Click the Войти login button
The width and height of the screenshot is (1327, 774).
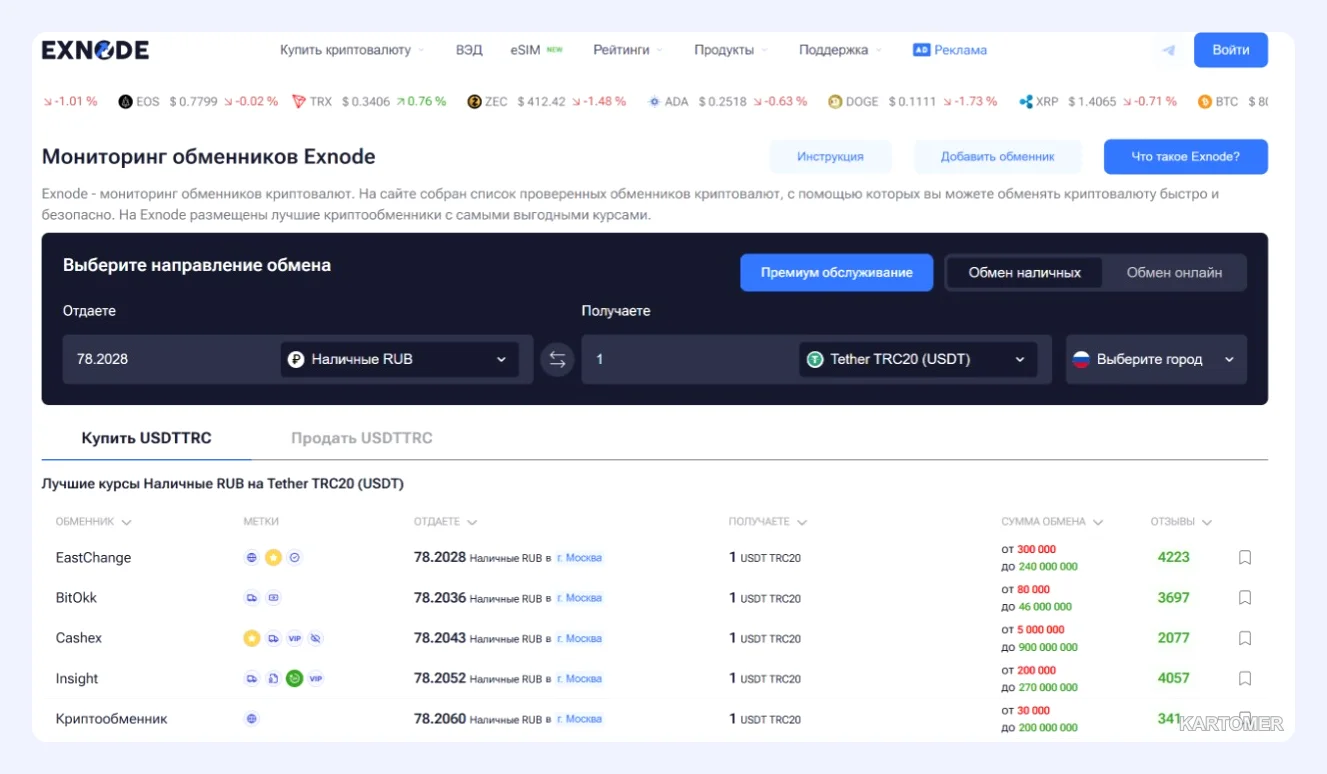click(x=1231, y=50)
